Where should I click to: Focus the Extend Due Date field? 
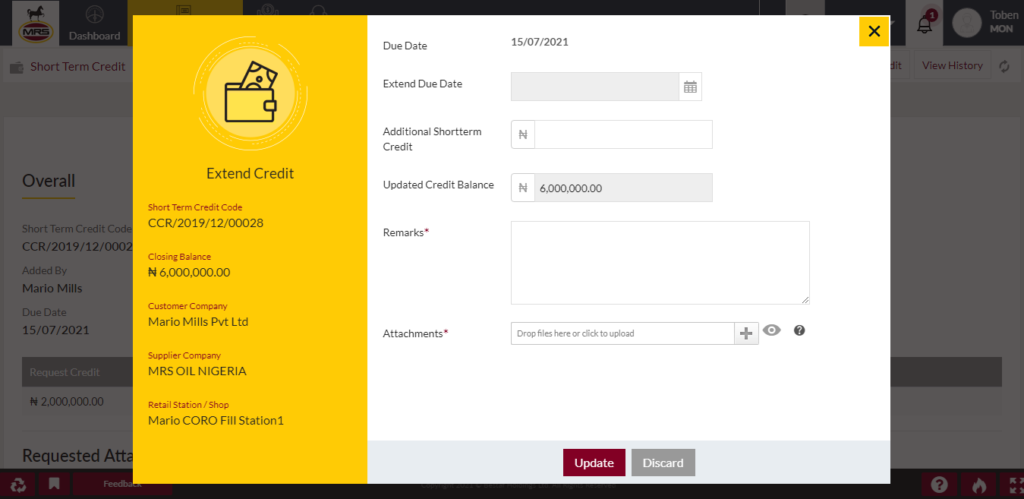[595, 87]
